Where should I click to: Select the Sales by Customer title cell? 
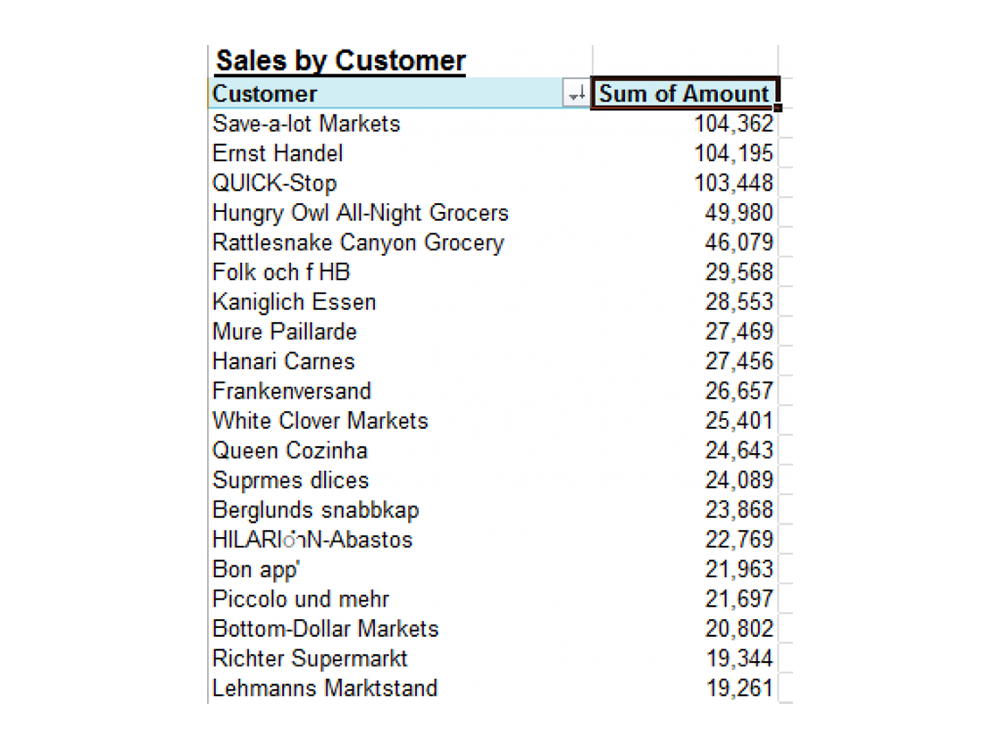coord(341,61)
